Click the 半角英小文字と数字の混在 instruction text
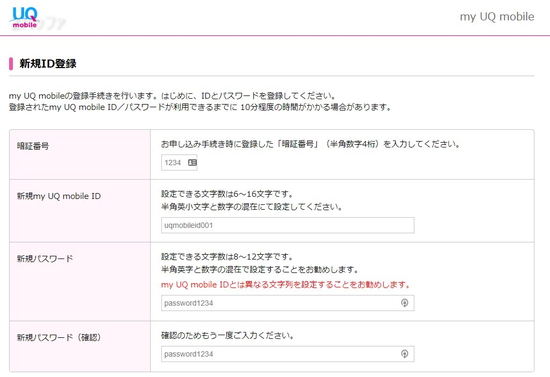This screenshot has height=377, width=550. click(251, 207)
